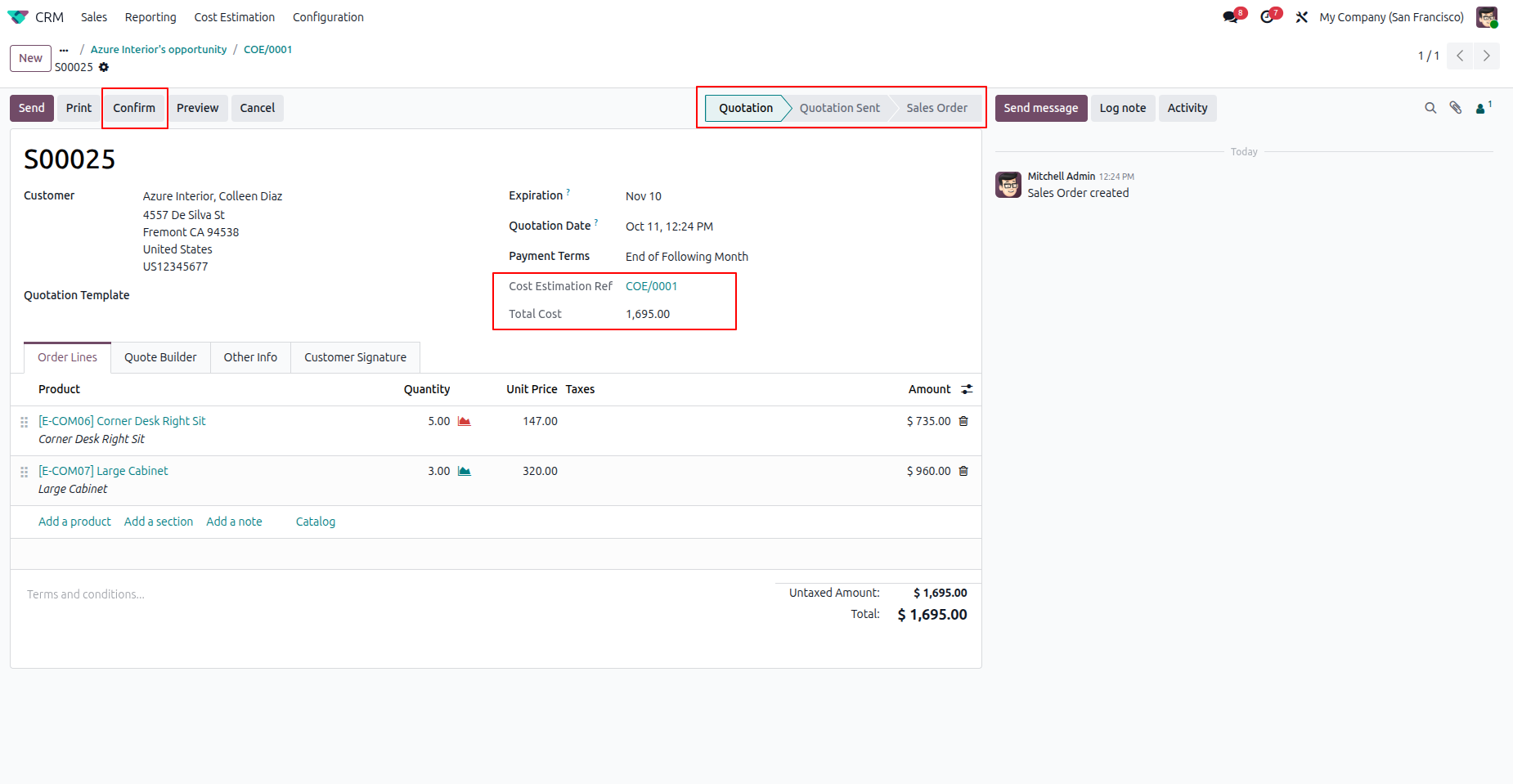Grab the Large Cabinet row drag handle

click(x=24, y=472)
